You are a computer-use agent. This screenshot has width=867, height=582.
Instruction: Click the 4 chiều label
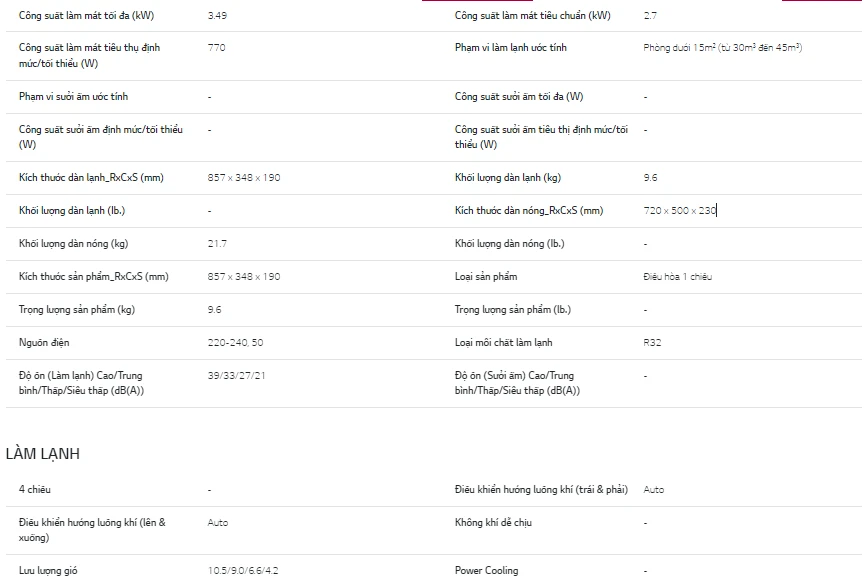(34, 490)
